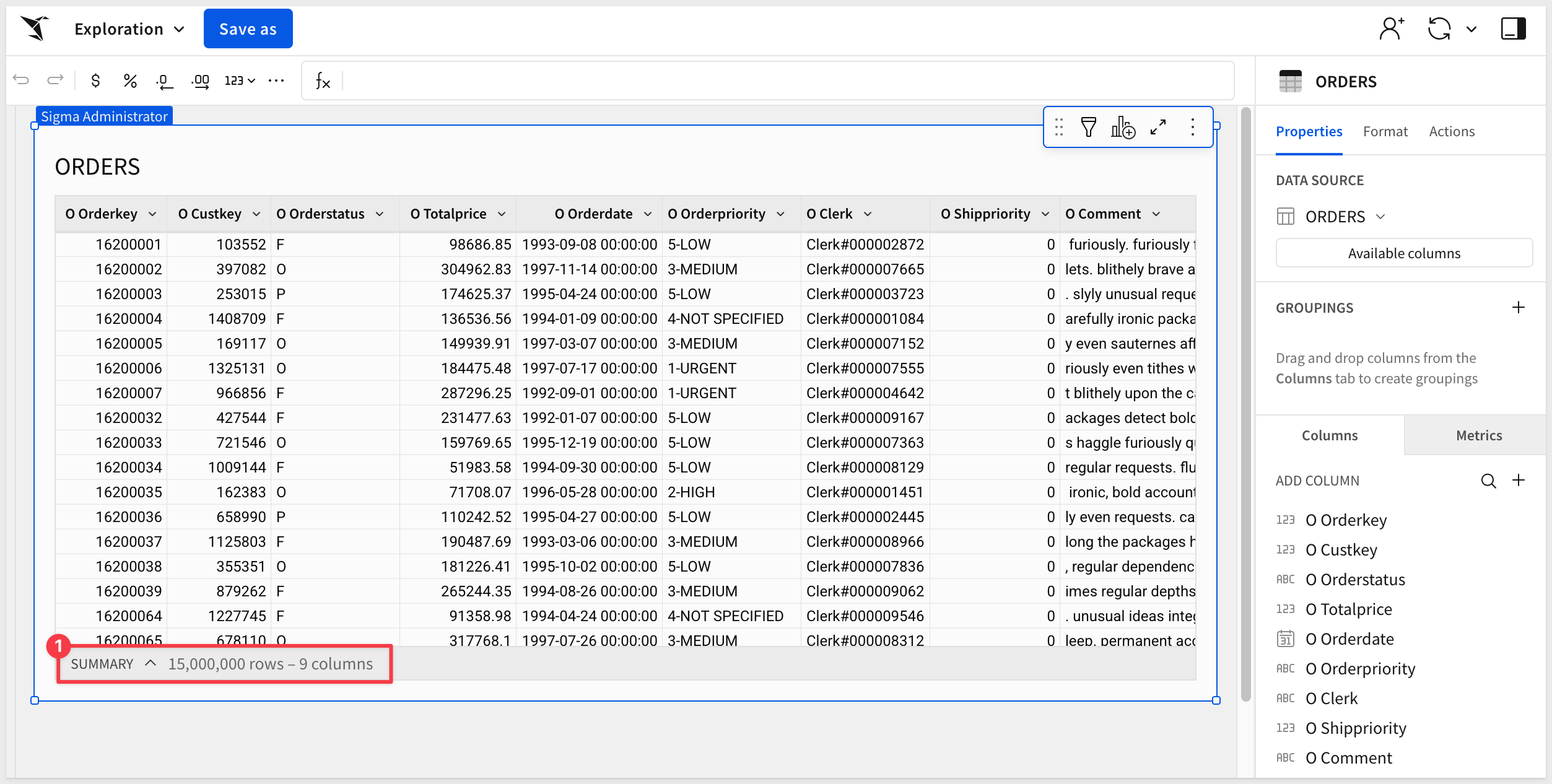
Task: Click the Available columns button
Action: click(x=1403, y=253)
